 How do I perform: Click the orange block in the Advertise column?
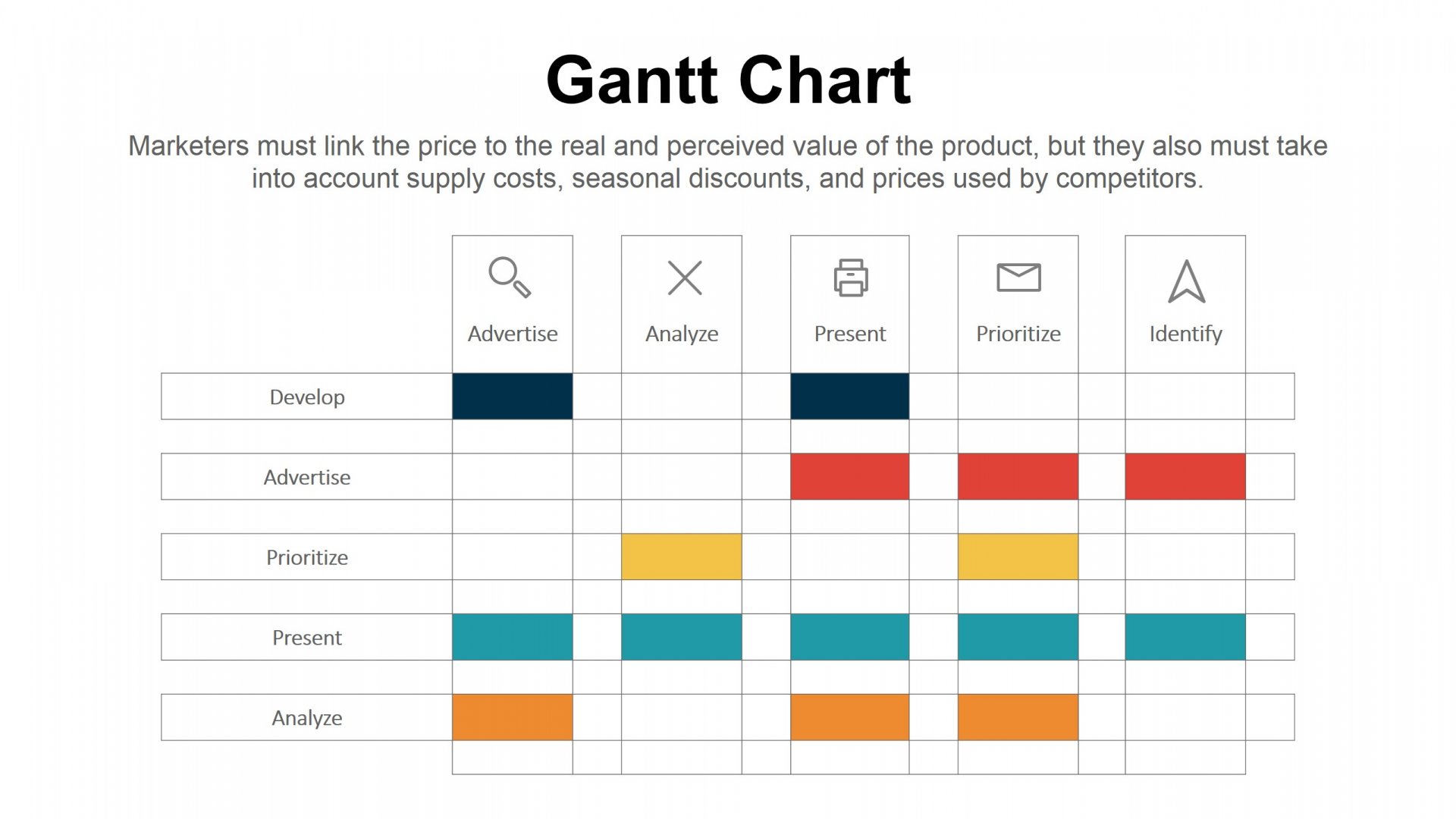coord(513,717)
